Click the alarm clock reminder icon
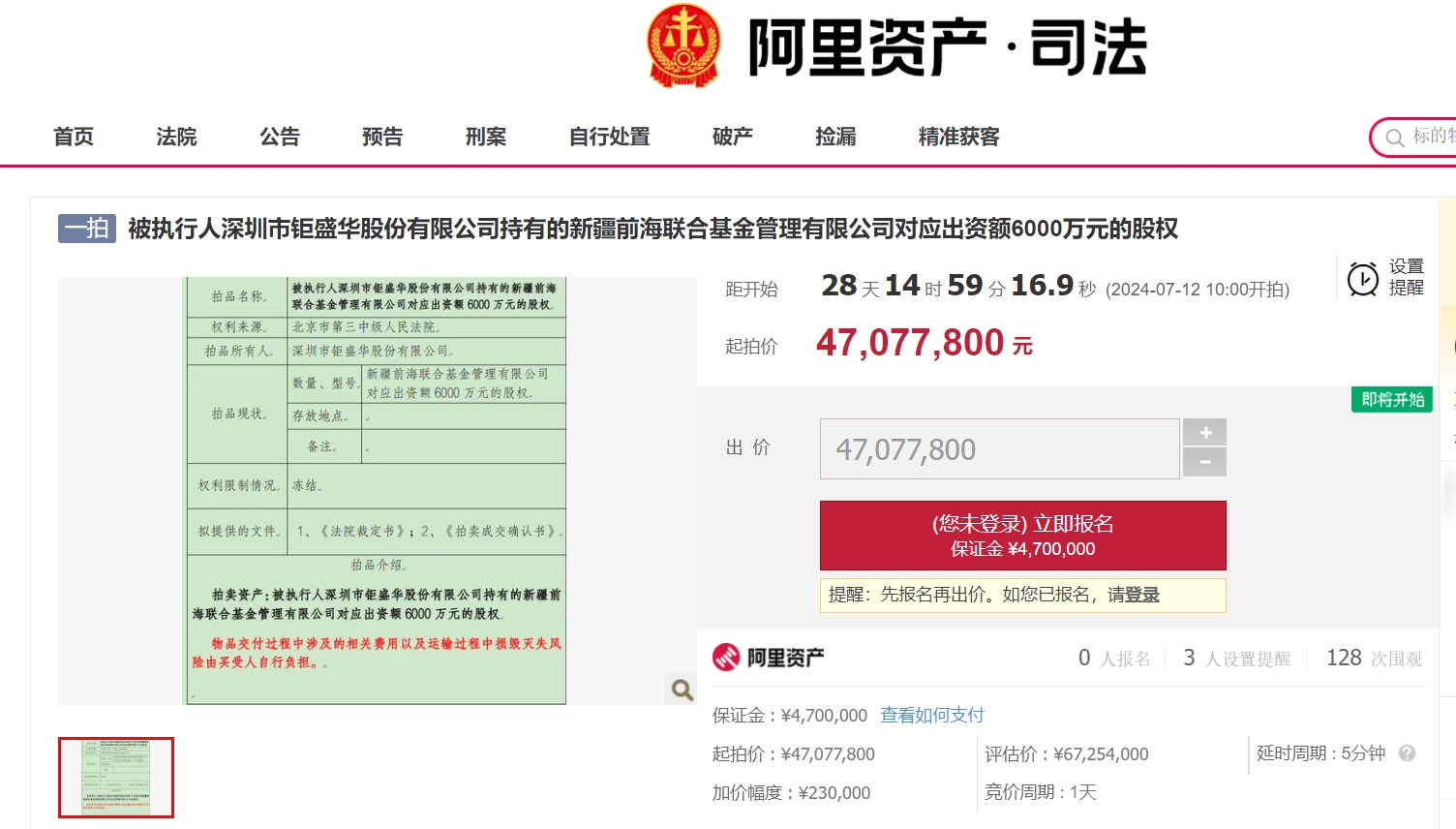The width and height of the screenshot is (1456, 829). coord(1363,279)
